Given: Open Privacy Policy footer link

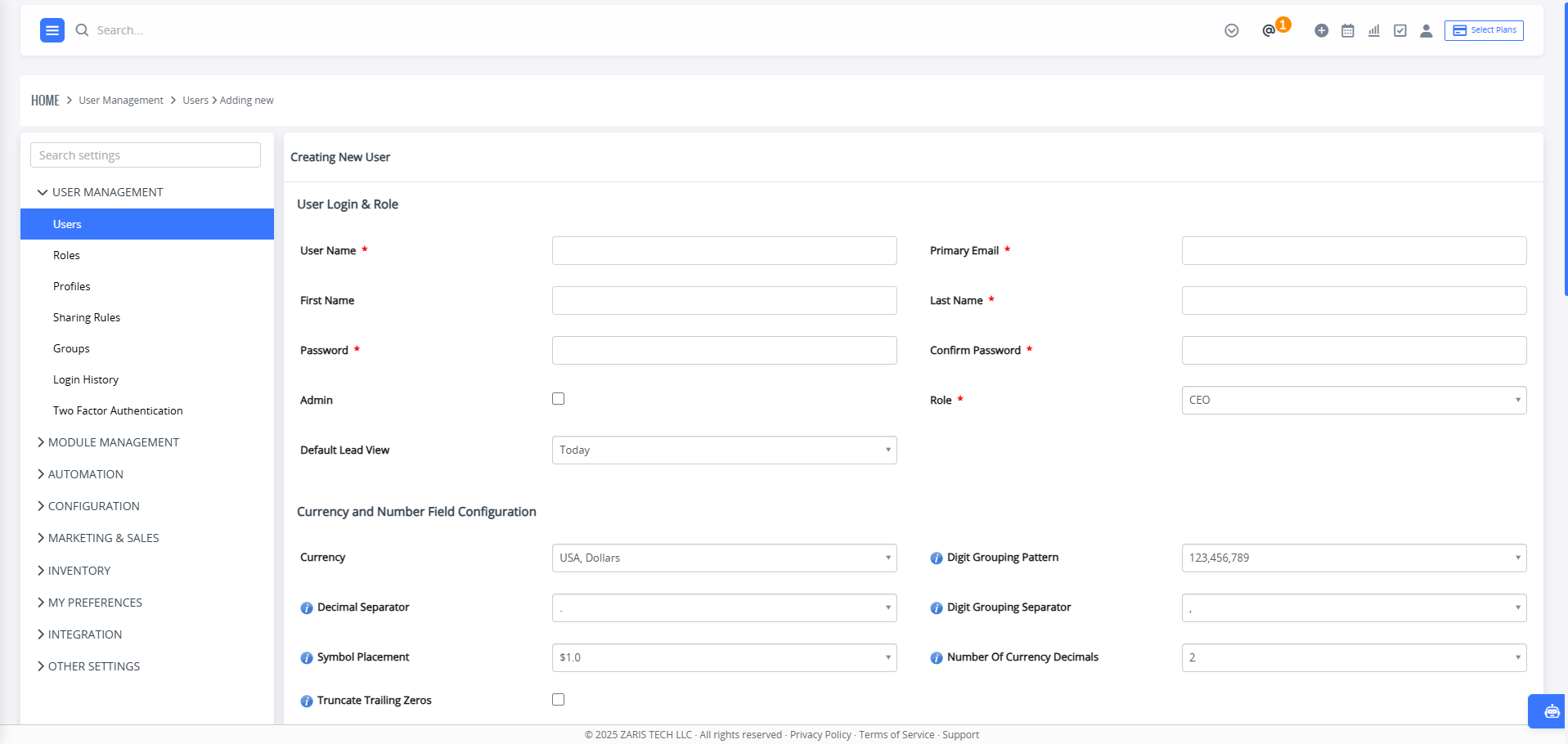Looking at the screenshot, I should click(x=820, y=735).
